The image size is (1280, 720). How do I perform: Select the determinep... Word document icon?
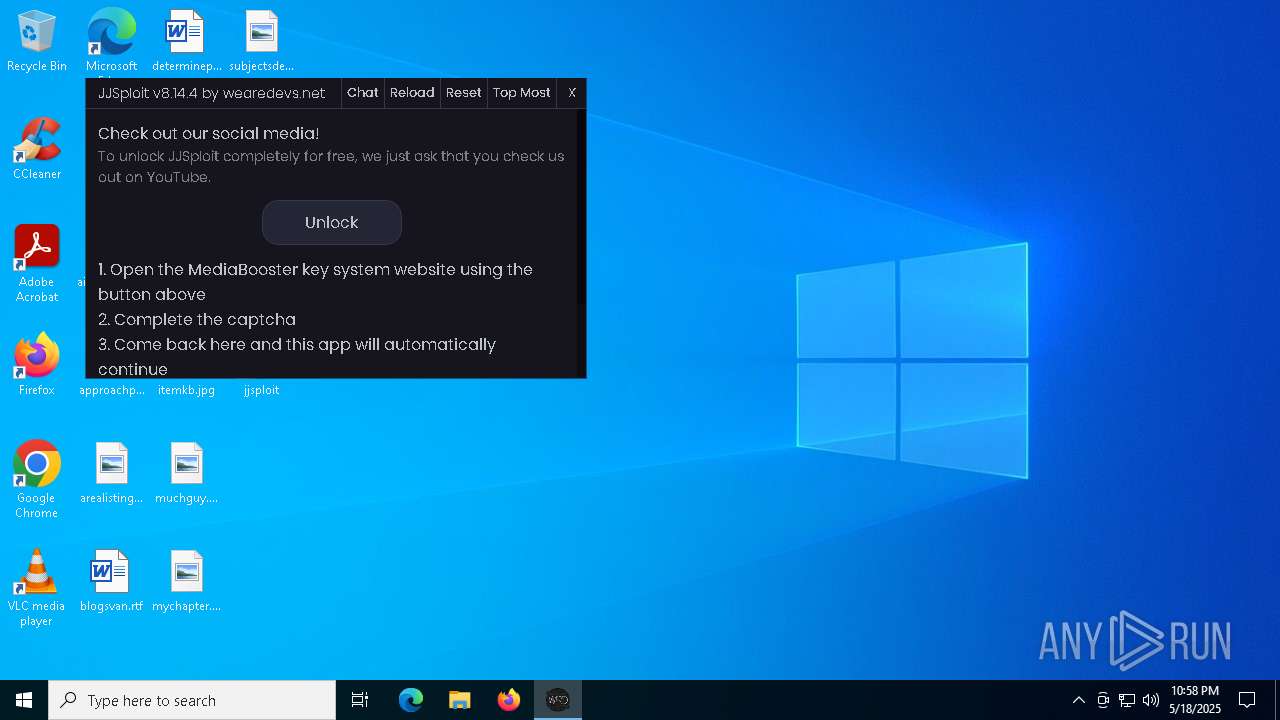click(x=186, y=41)
